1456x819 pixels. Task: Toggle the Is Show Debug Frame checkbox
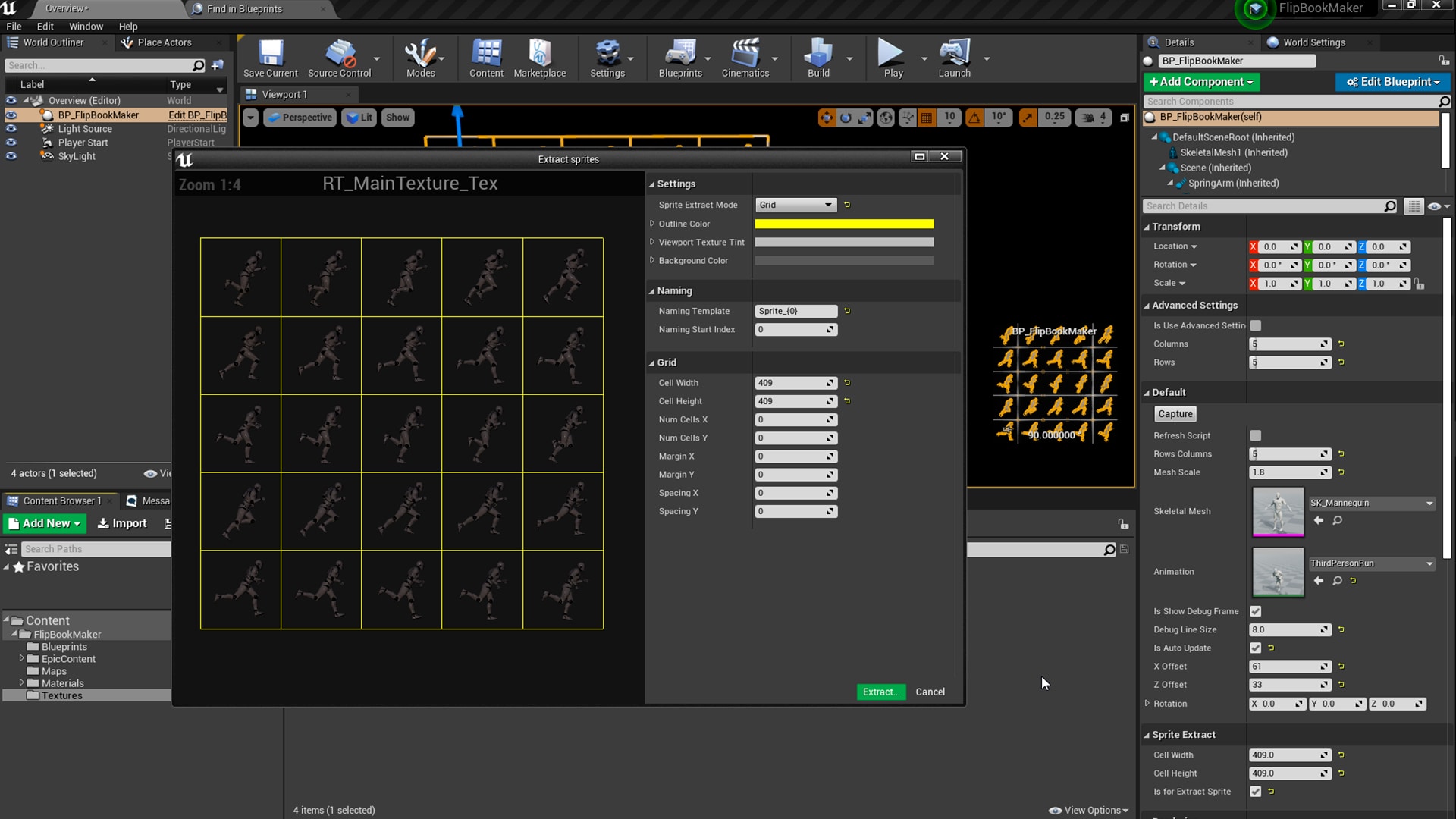coord(1256,611)
